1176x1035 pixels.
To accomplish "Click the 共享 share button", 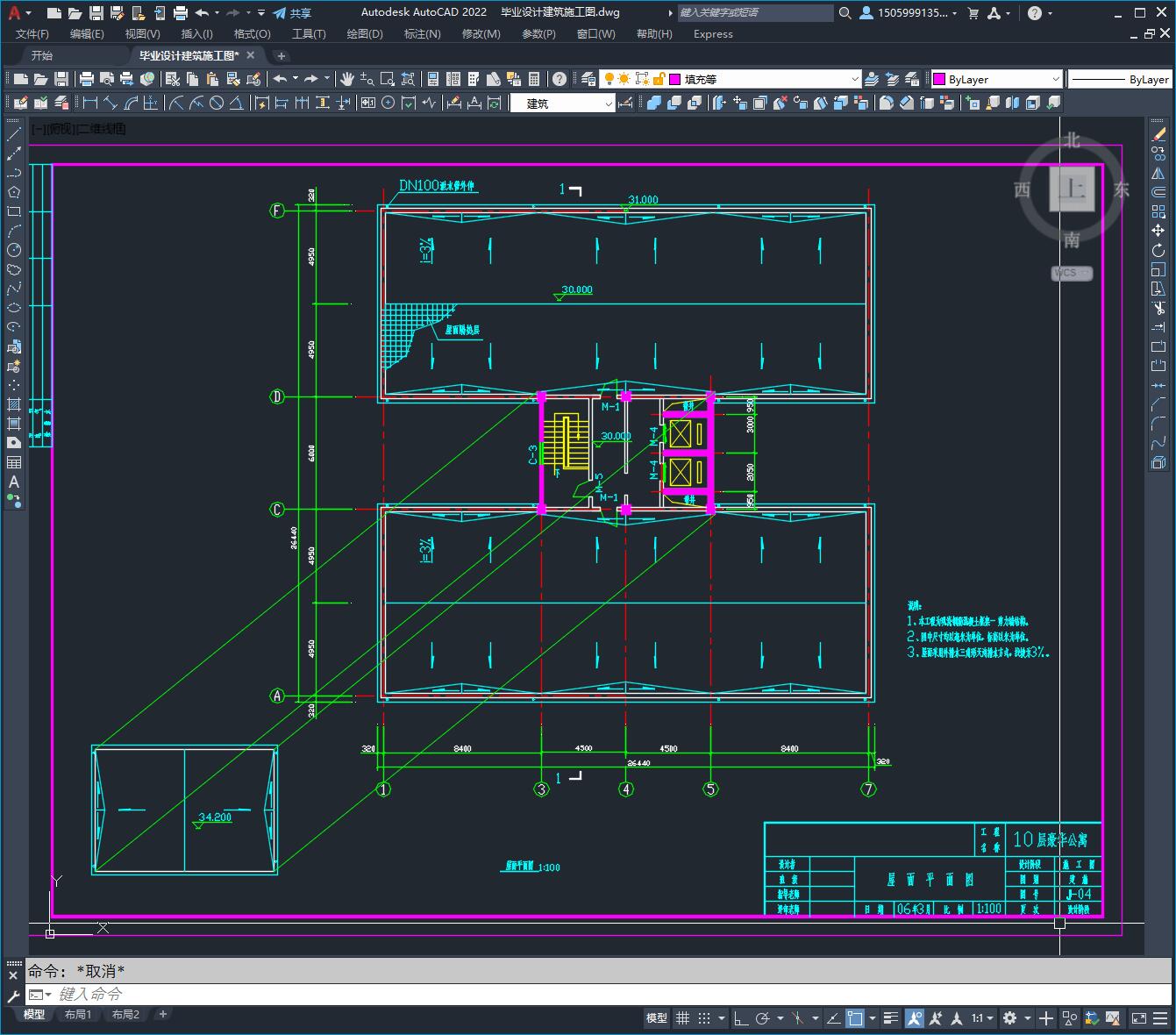I will point(292,12).
